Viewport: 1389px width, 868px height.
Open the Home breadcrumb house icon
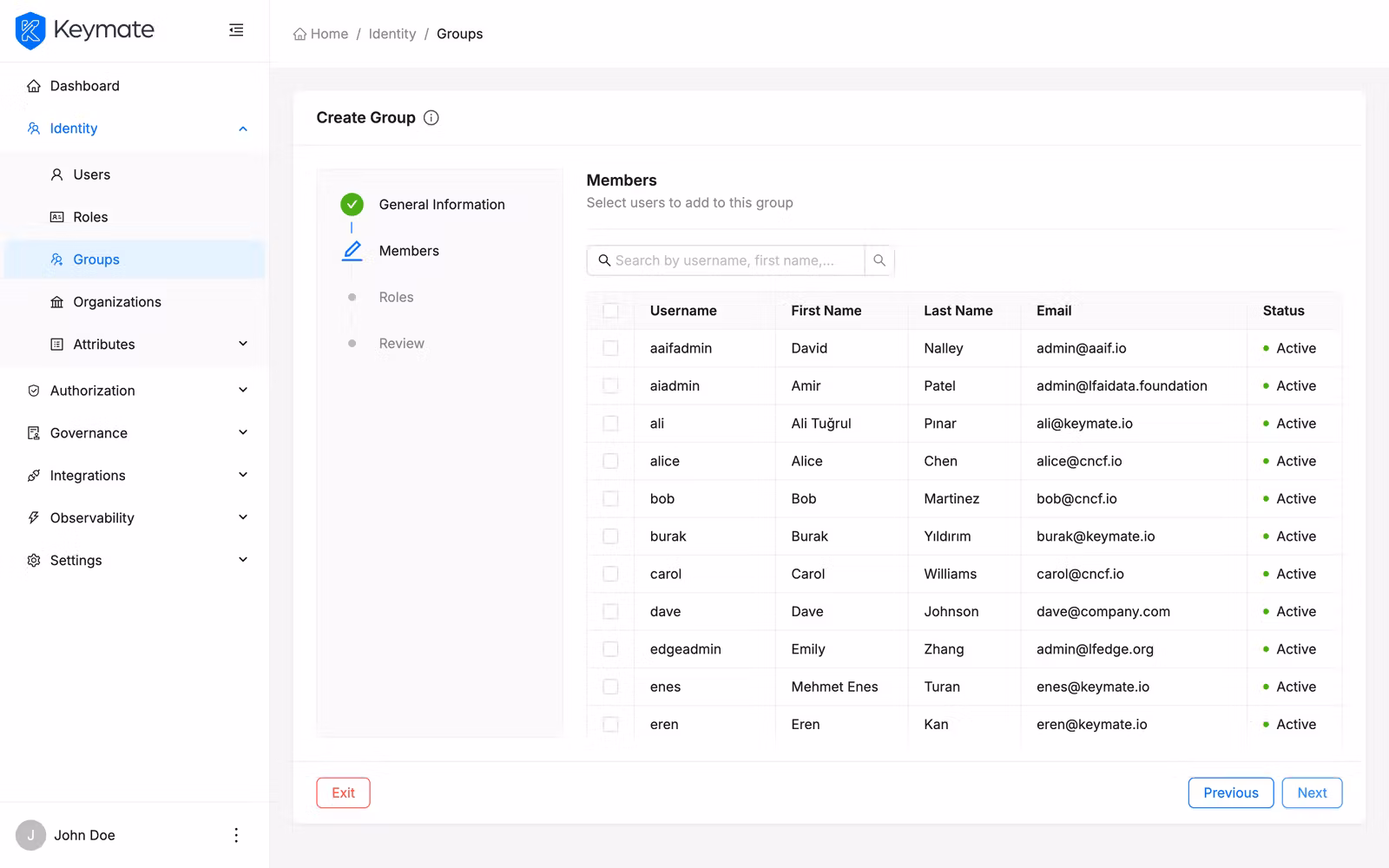[300, 33]
